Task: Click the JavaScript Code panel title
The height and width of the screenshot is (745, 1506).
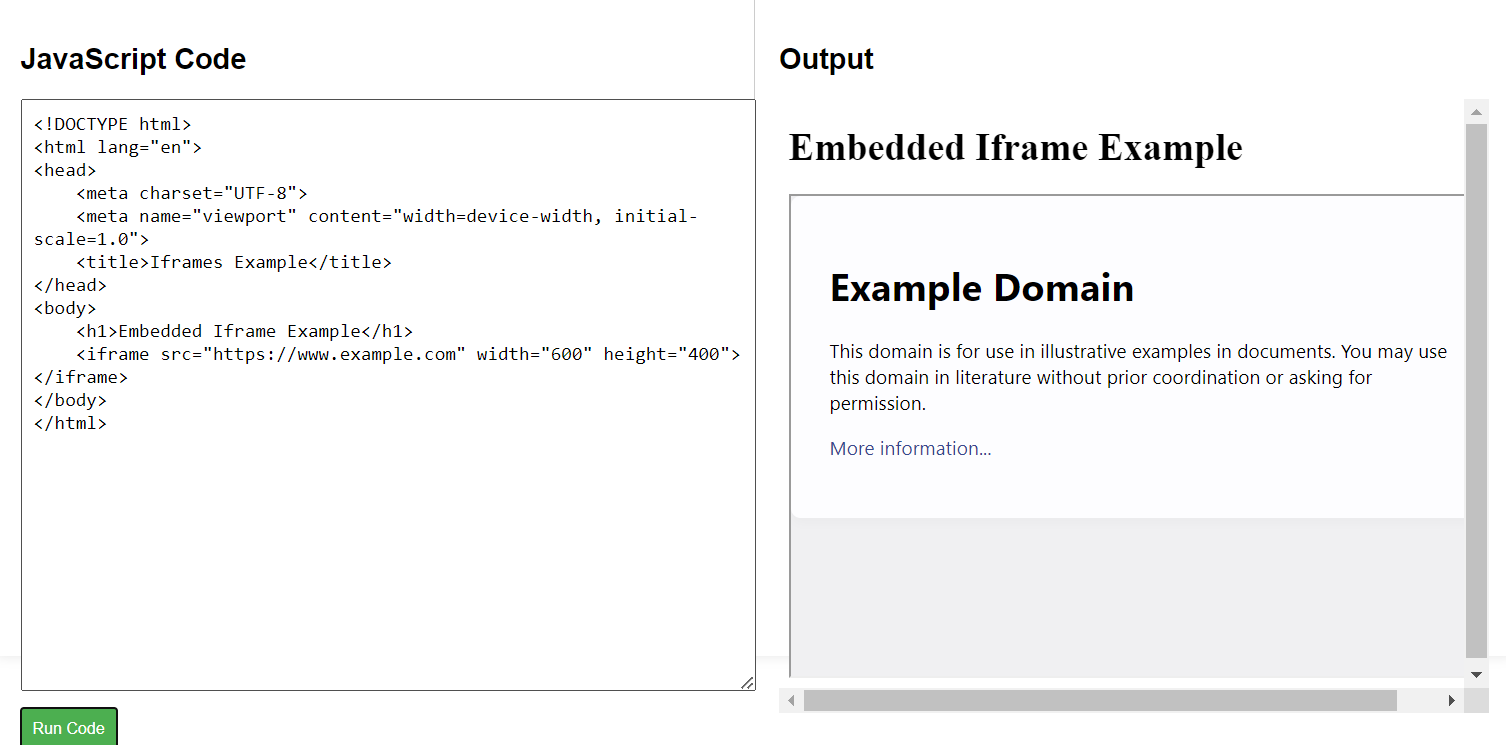Action: (x=133, y=58)
